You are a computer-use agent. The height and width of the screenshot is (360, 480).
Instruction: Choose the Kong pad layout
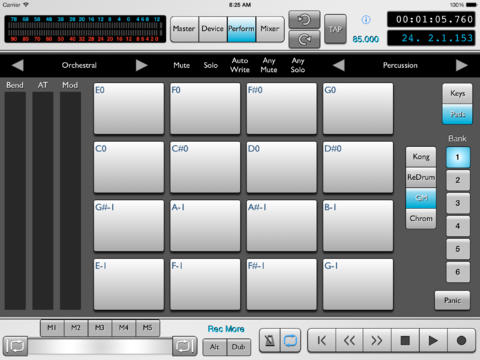coord(421,157)
